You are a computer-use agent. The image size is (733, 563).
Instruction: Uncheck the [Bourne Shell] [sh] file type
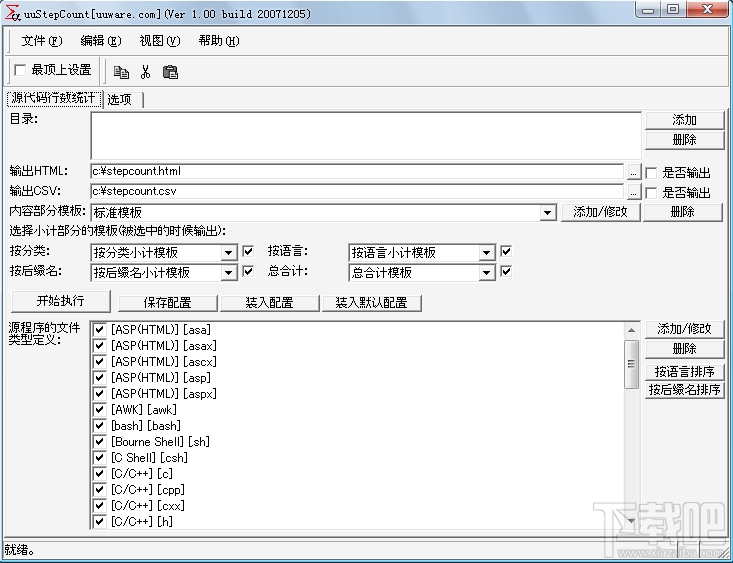[99, 441]
